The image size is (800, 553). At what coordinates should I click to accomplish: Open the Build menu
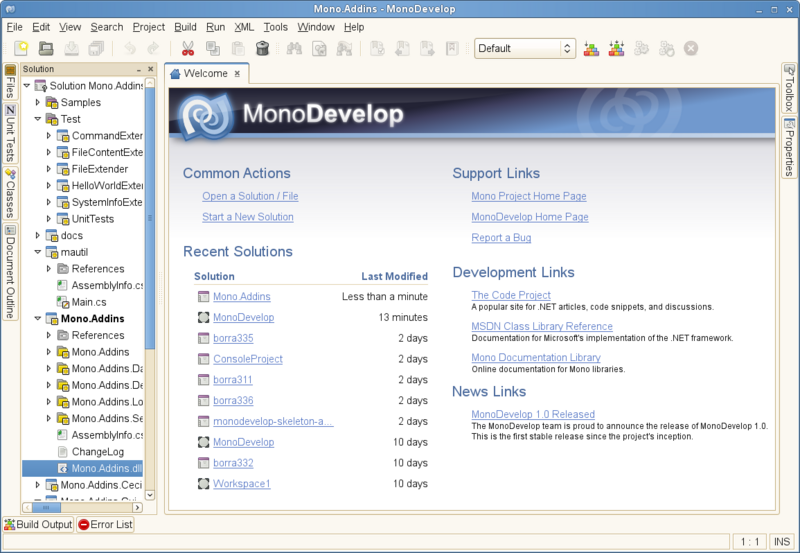(x=185, y=27)
